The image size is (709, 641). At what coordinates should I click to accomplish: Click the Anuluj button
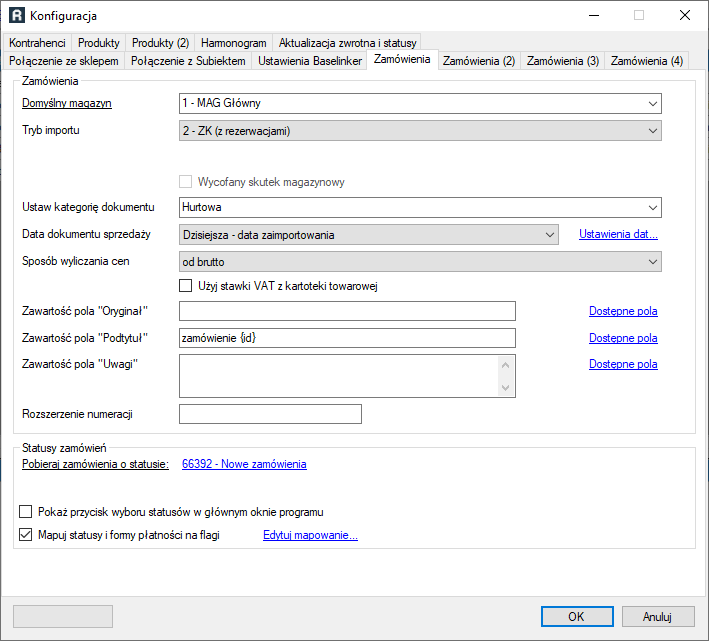658,617
